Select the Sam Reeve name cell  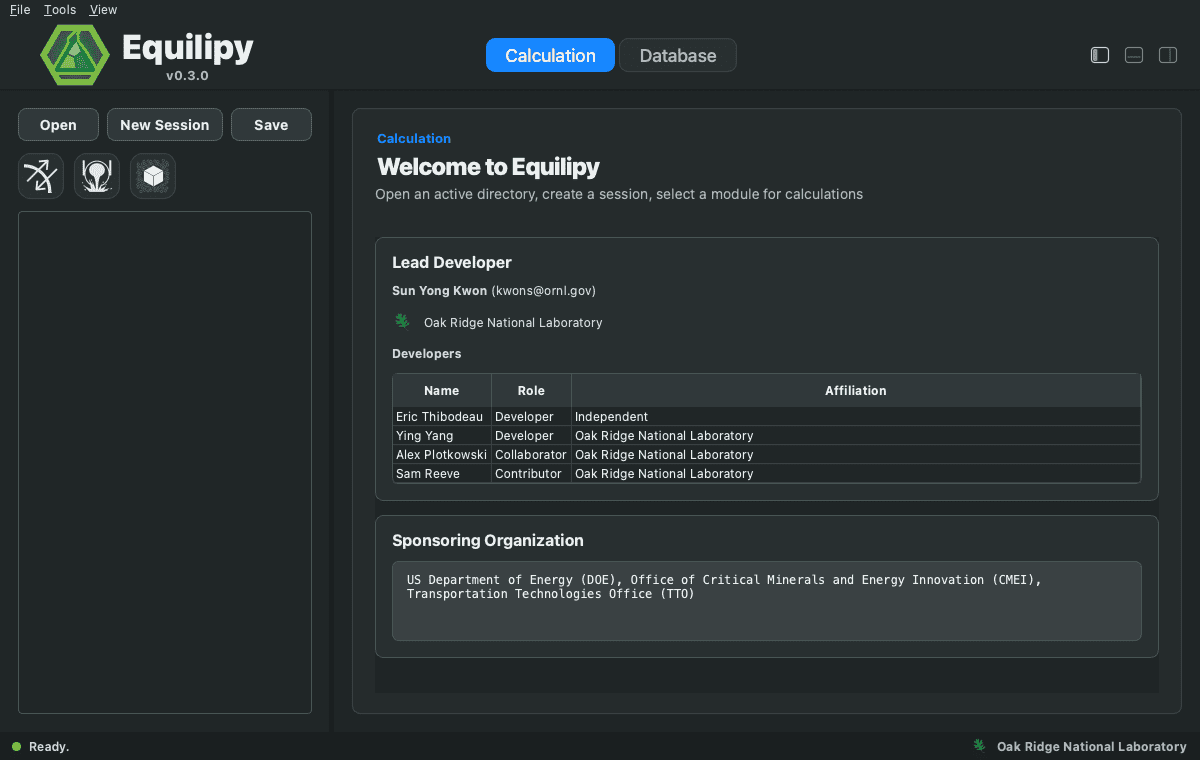click(442, 473)
